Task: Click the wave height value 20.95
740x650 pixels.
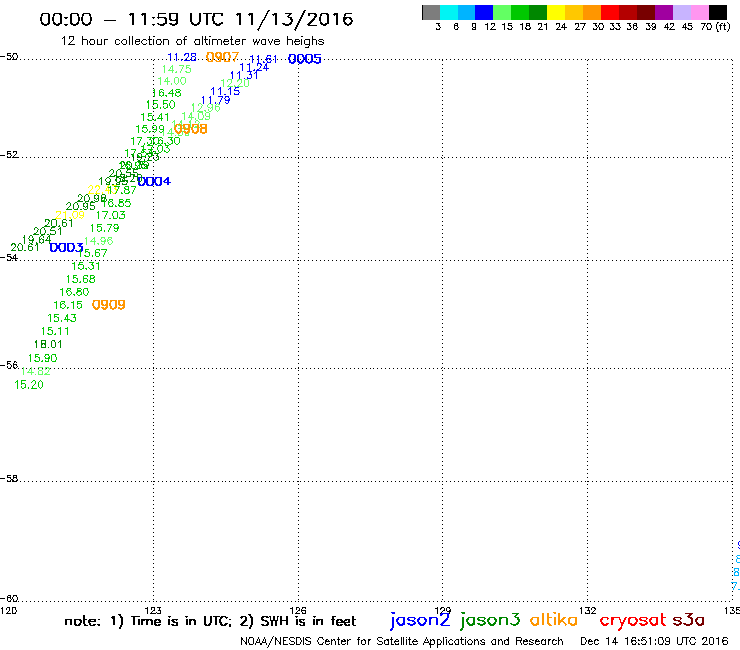Action: (x=81, y=206)
